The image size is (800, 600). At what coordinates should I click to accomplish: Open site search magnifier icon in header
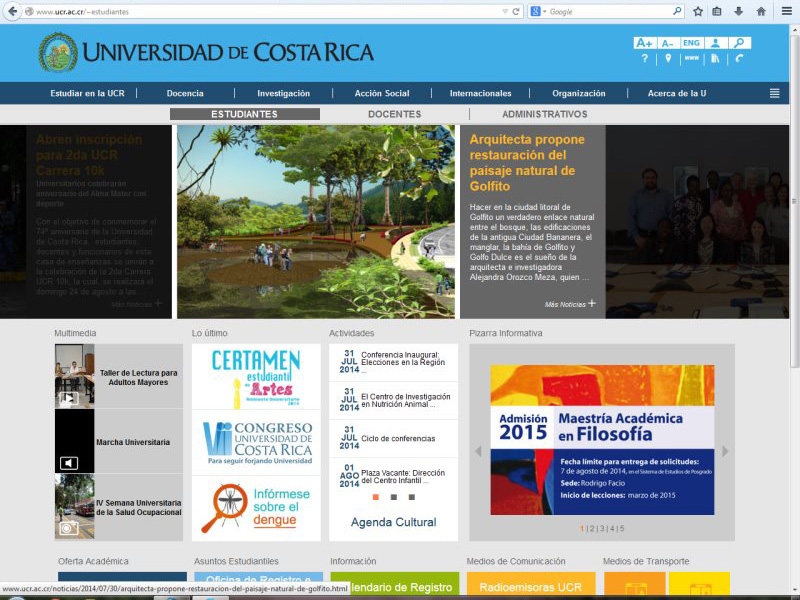739,43
